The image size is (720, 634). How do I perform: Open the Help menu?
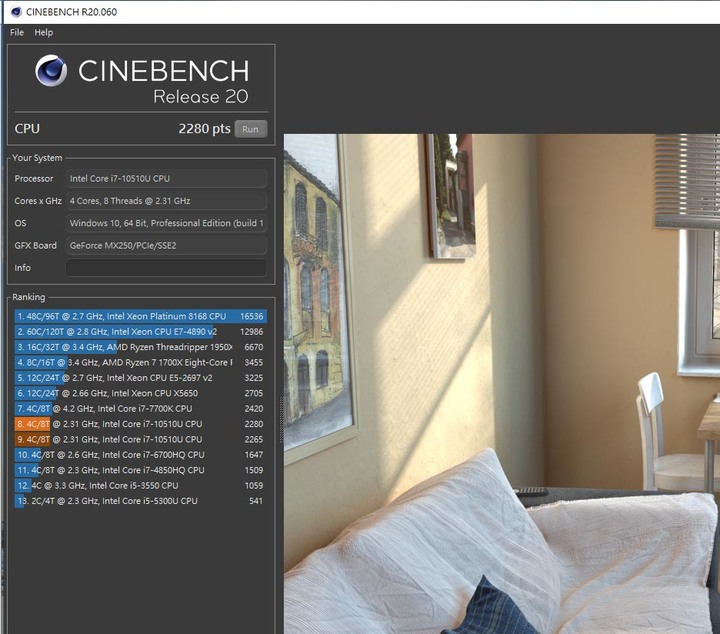[44, 33]
